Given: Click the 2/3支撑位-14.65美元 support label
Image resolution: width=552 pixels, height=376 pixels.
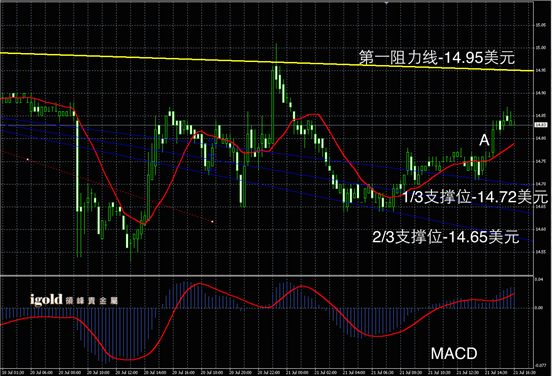Looking at the screenshot, I should click(446, 237).
